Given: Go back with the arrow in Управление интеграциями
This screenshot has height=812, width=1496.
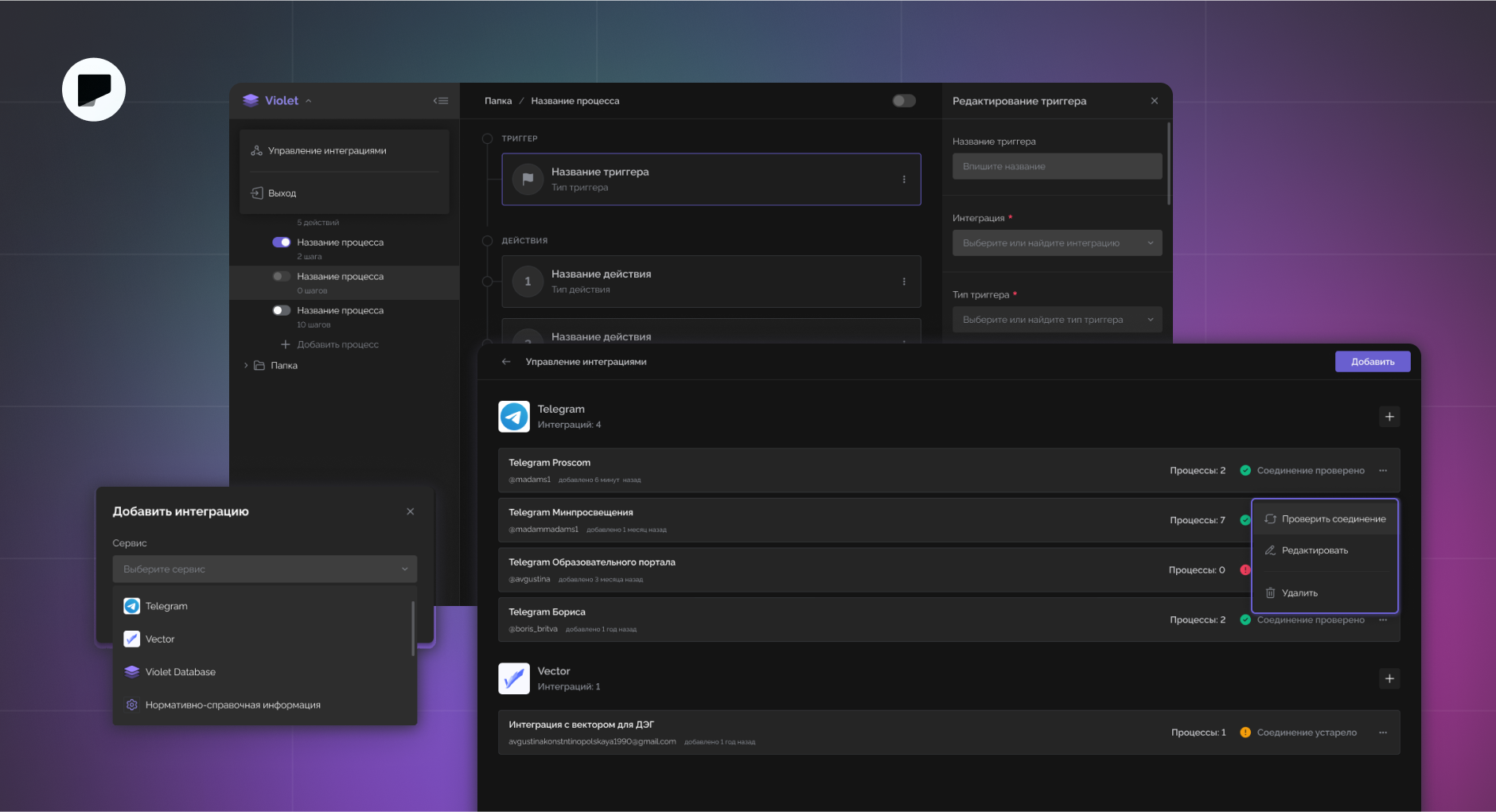Looking at the screenshot, I should point(506,362).
